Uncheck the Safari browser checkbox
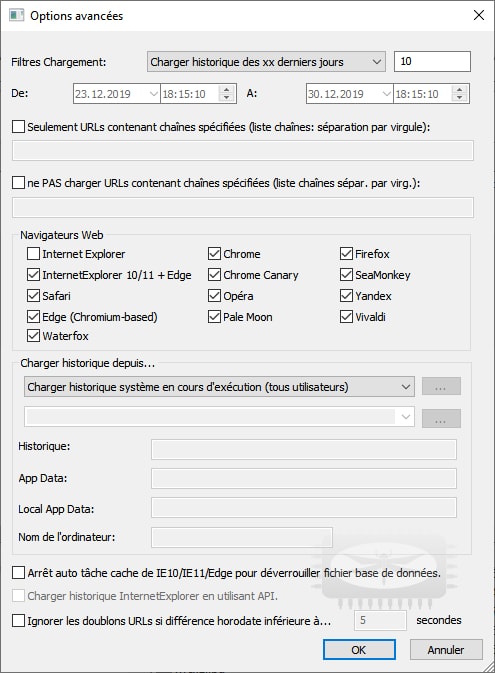This screenshot has width=495, height=673. 33,296
